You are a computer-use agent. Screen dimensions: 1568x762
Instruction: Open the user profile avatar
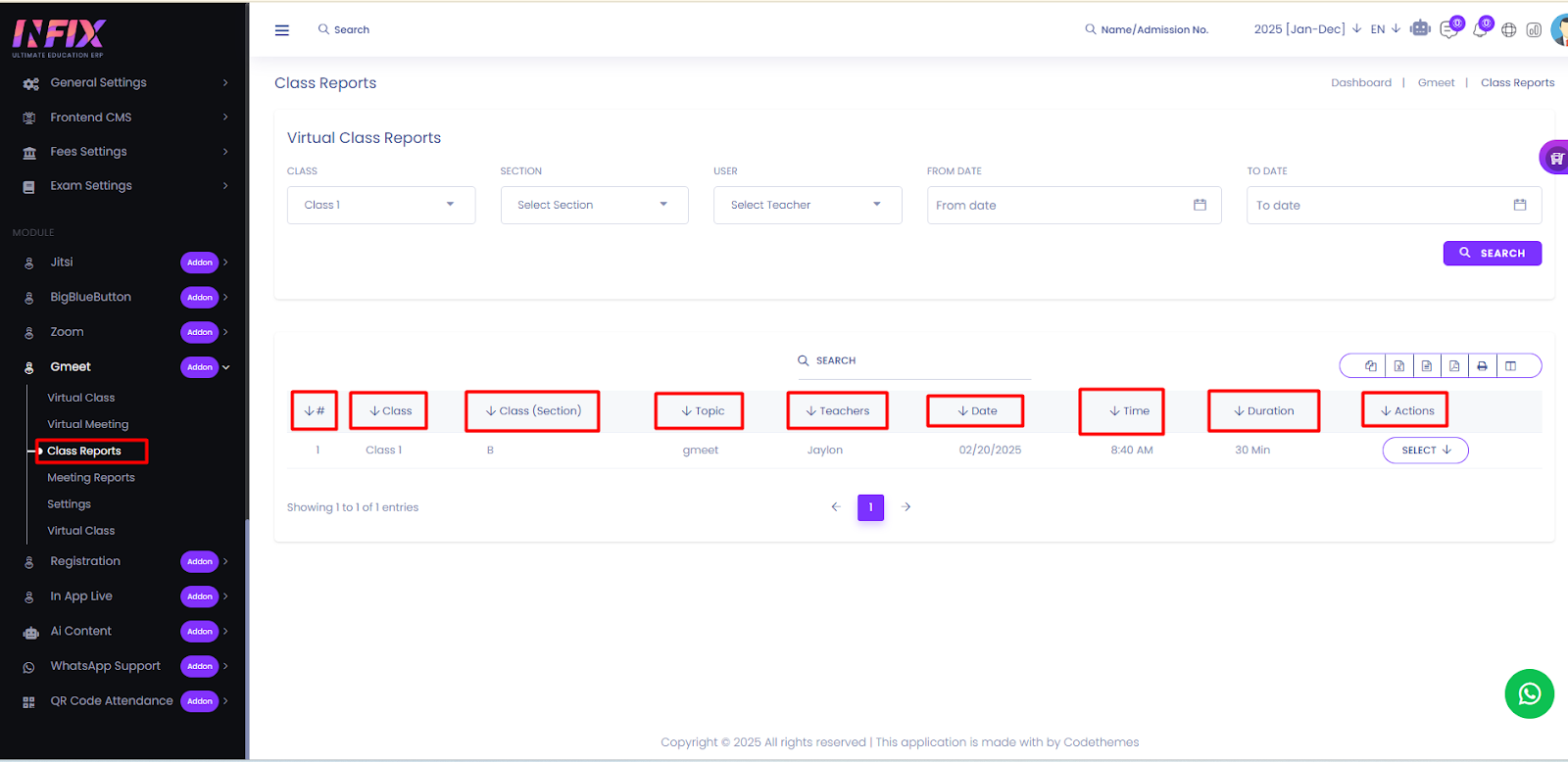pyautogui.click(x=1559, y=29)
